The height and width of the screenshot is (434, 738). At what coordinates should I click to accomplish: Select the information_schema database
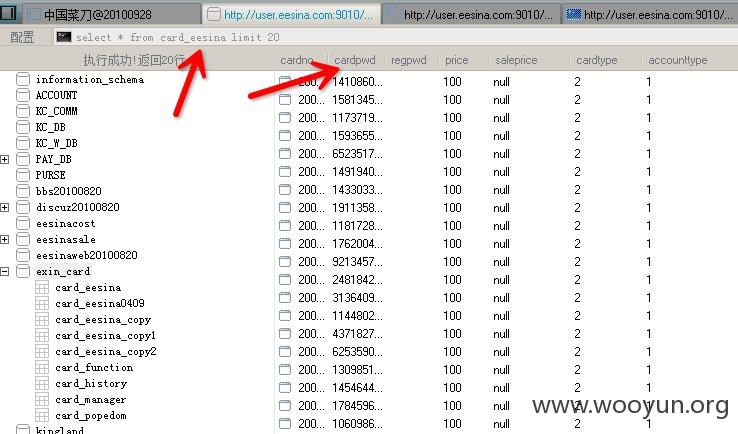90,79
